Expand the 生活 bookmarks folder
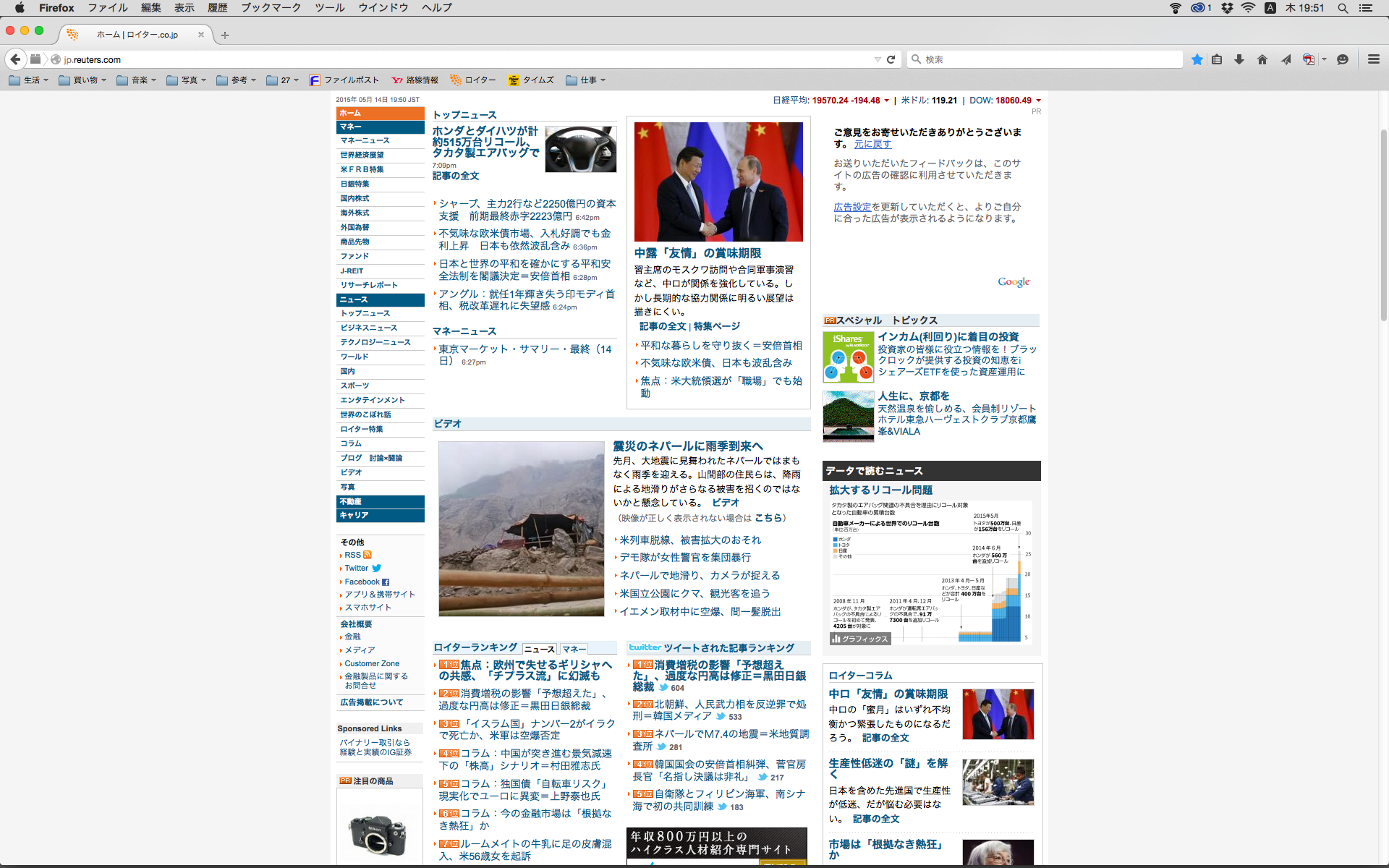Viewport: 1389px width, 868px height. (29, 80)
